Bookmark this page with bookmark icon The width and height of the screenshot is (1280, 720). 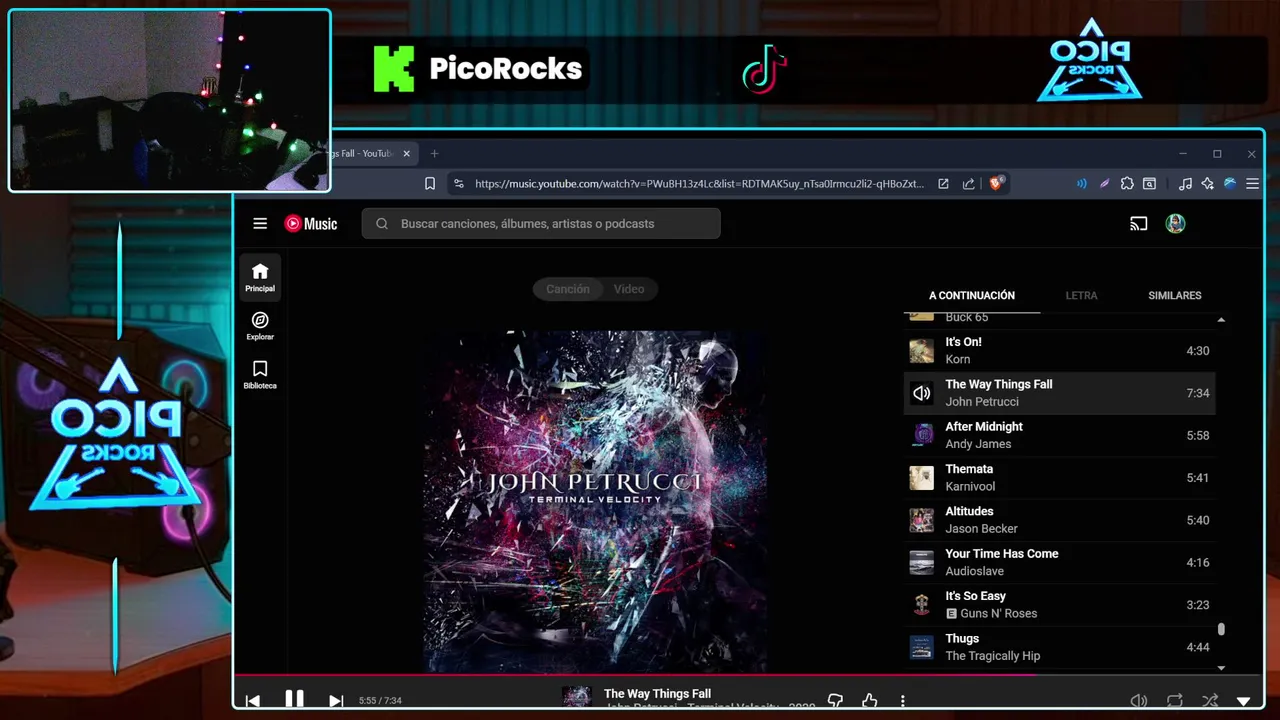pos(430,183)
